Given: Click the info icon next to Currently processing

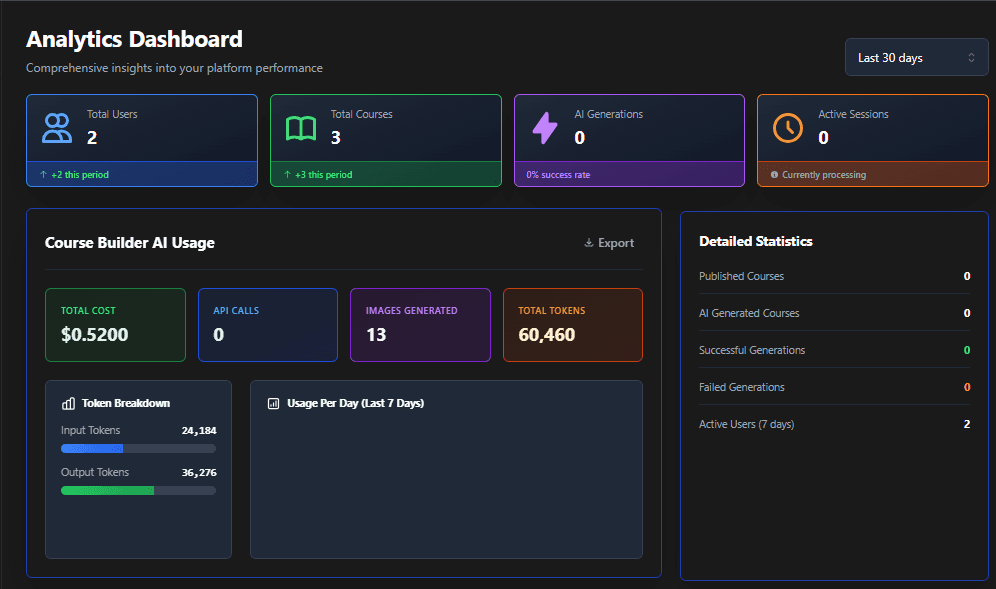Looking at the screenshot, I should coord(774,175).
